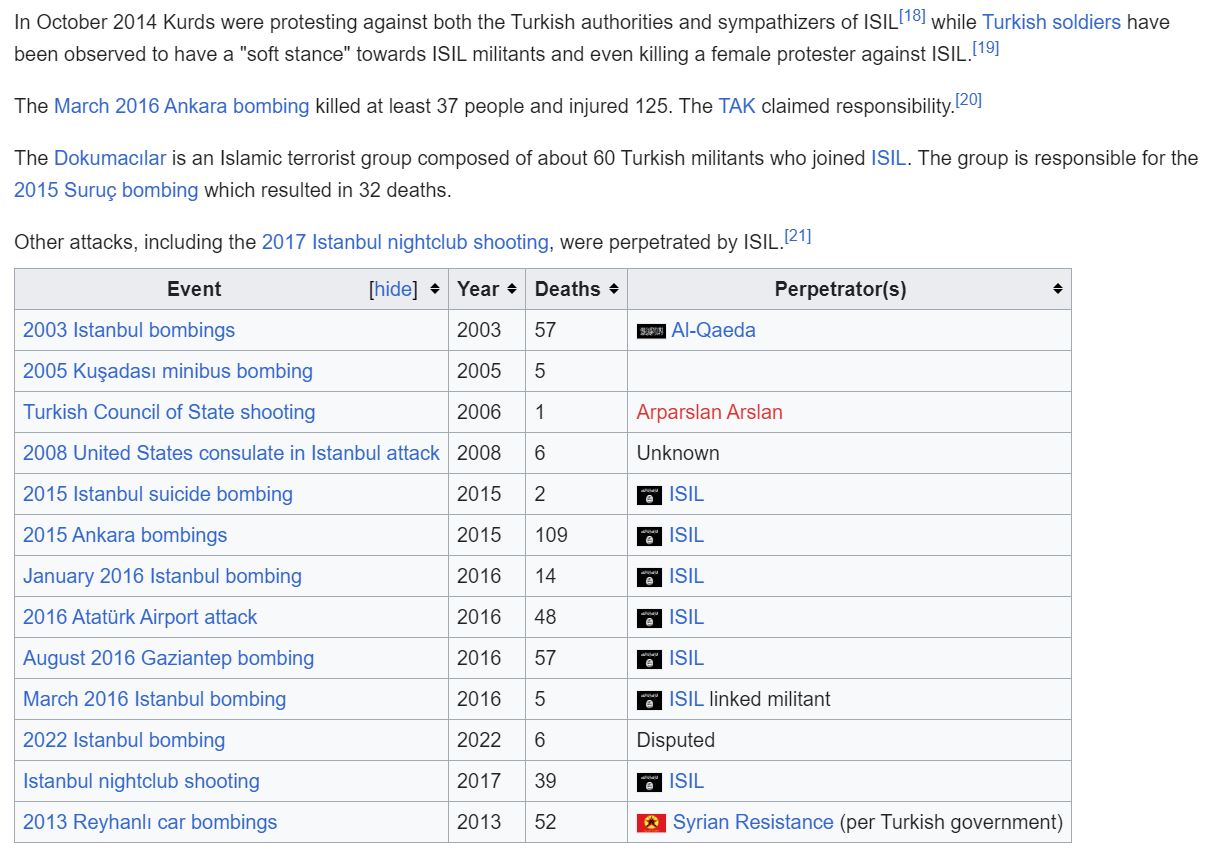
Task: Click ISIL flag in Istanbul nightclub shooting row
Action: point(649,782)
